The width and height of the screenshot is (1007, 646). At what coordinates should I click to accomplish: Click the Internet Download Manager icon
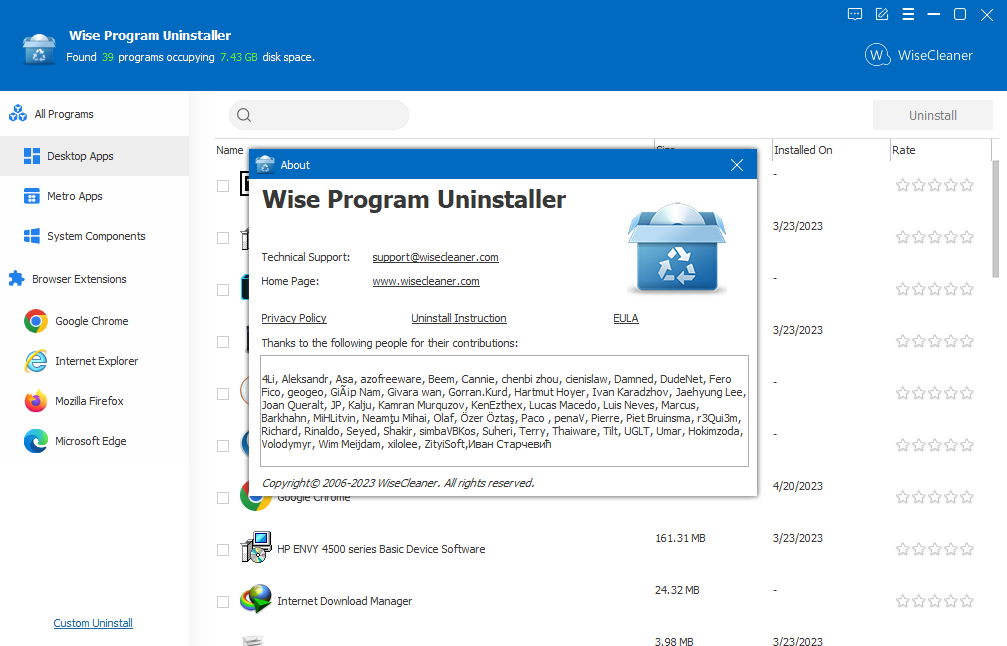coord(256,599)
